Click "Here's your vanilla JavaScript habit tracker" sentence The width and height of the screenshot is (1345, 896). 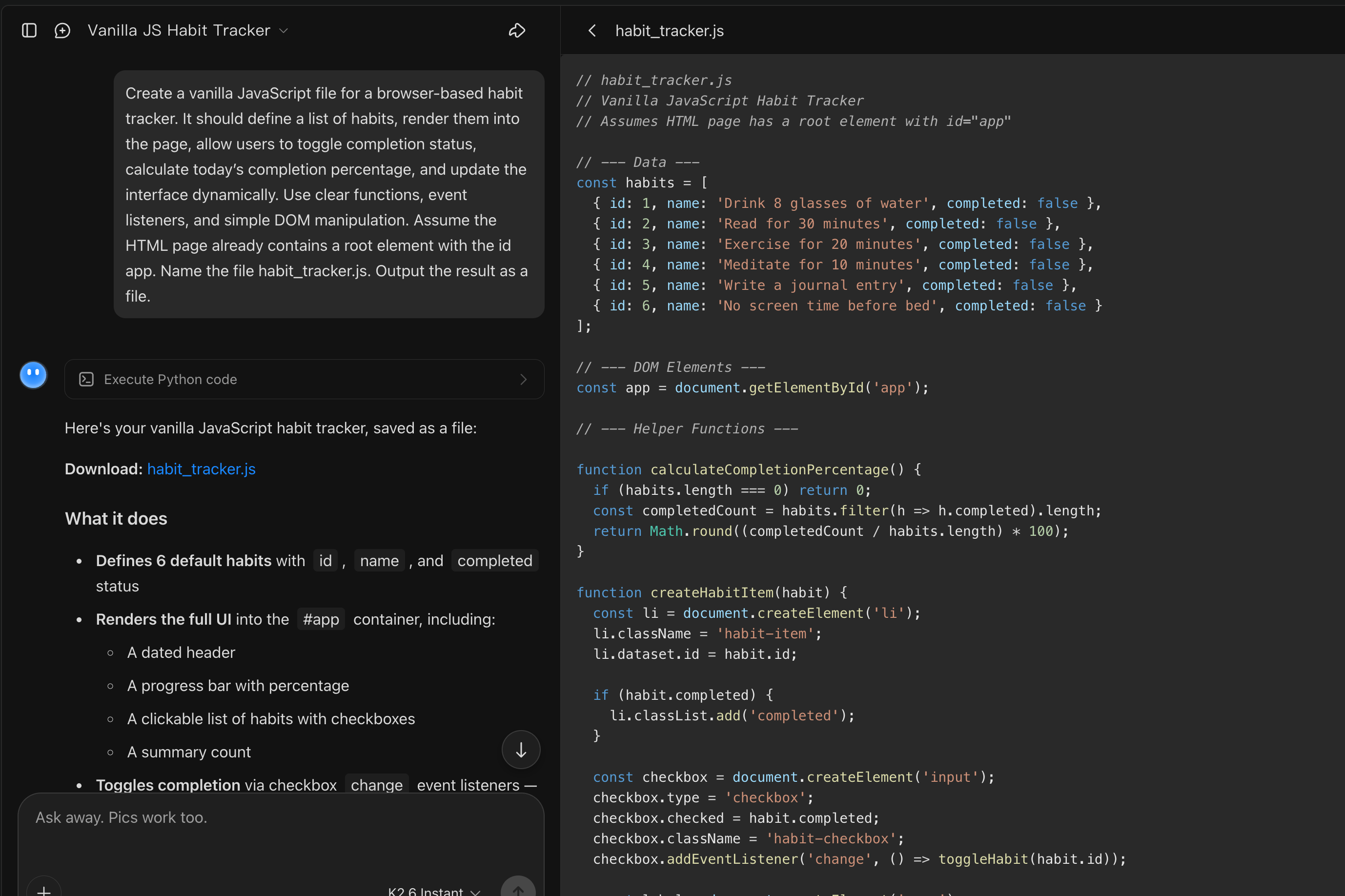[270, 428]
